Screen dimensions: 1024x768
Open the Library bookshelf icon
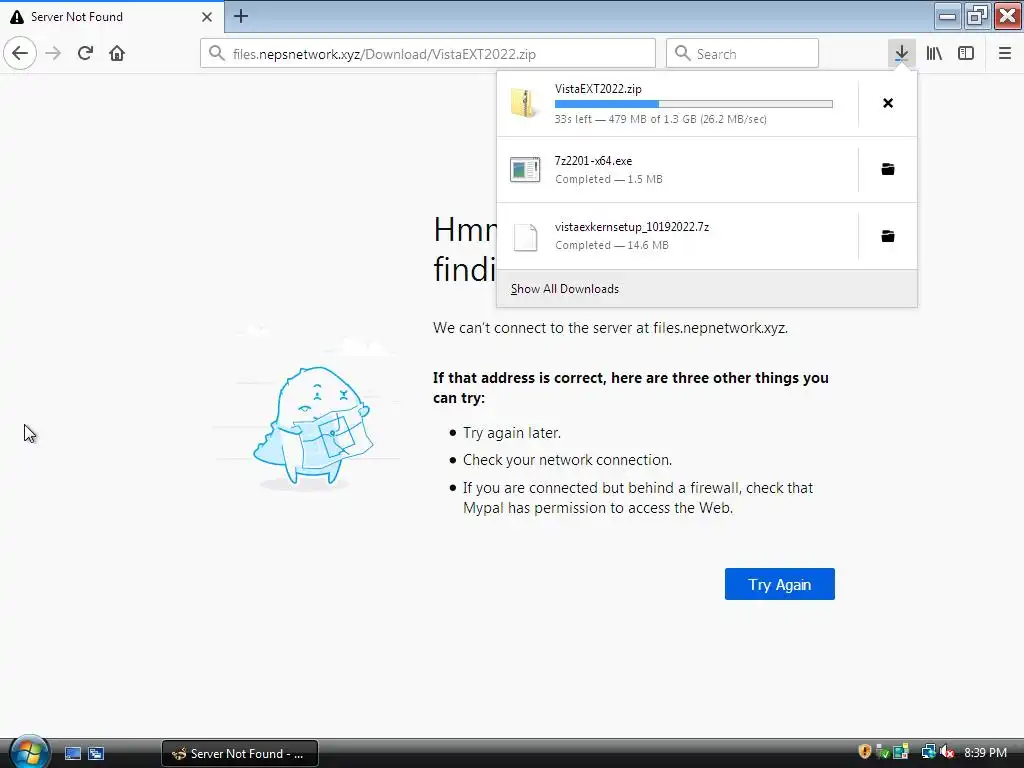[x=934, y=53]
